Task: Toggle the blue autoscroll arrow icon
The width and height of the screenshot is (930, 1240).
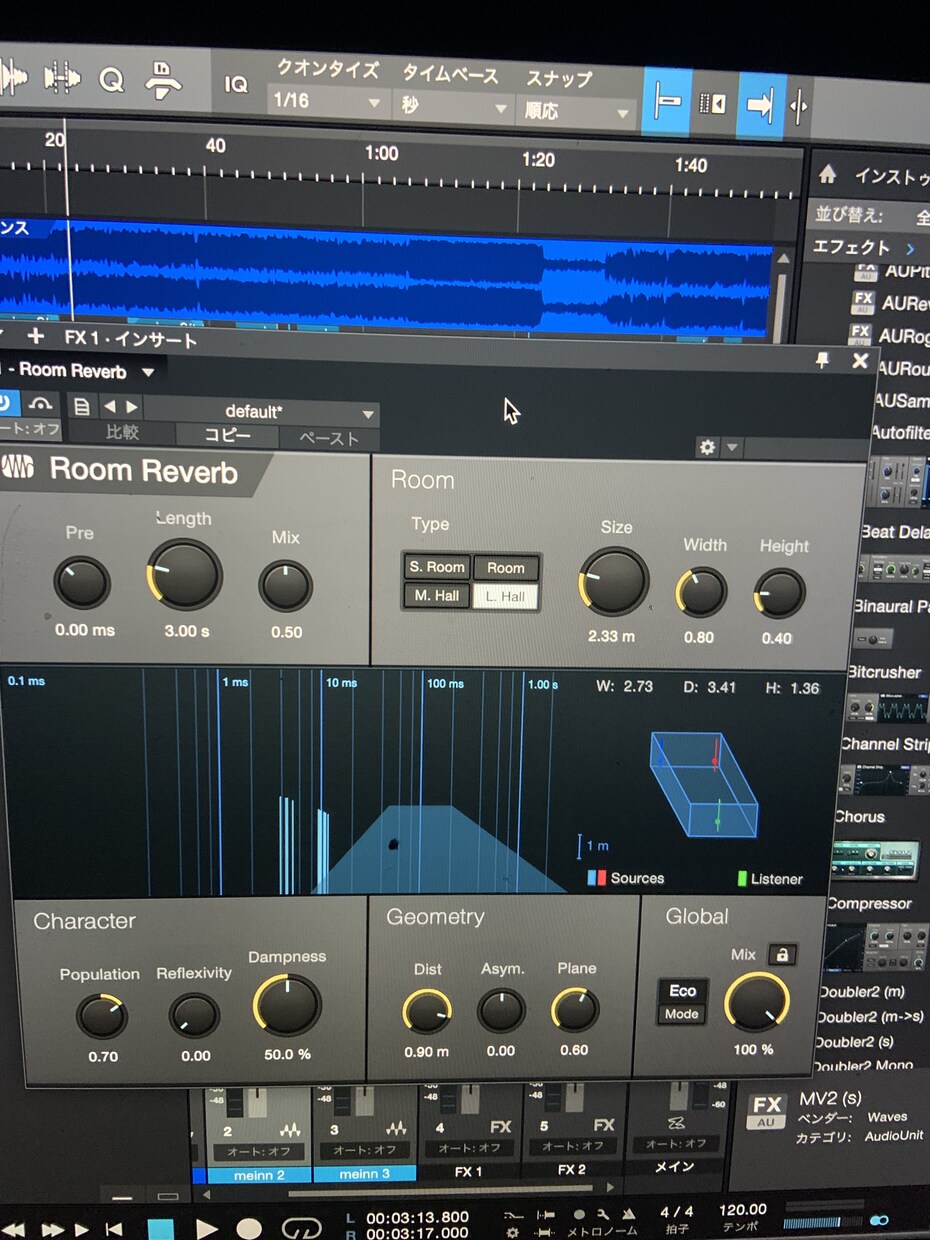Action: point(761,105)
